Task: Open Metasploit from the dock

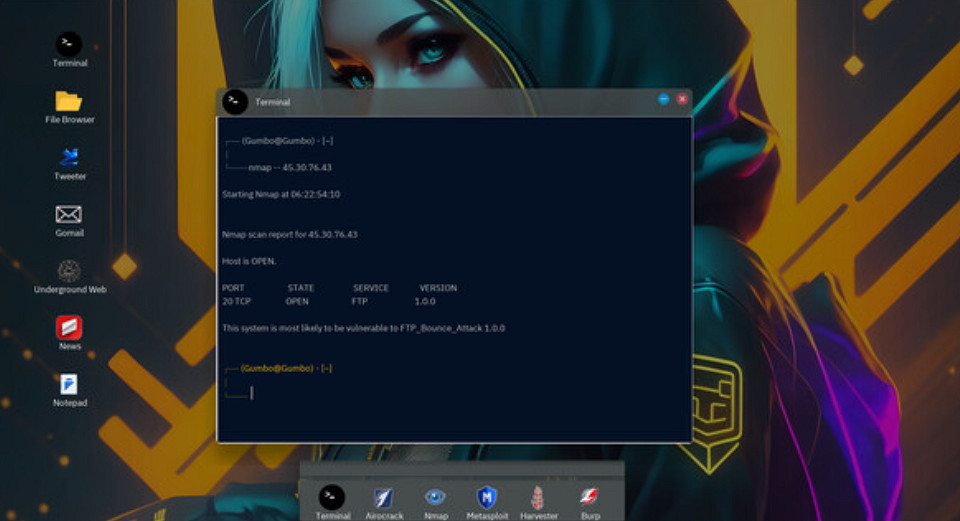Action: click(x=487, y=497)
